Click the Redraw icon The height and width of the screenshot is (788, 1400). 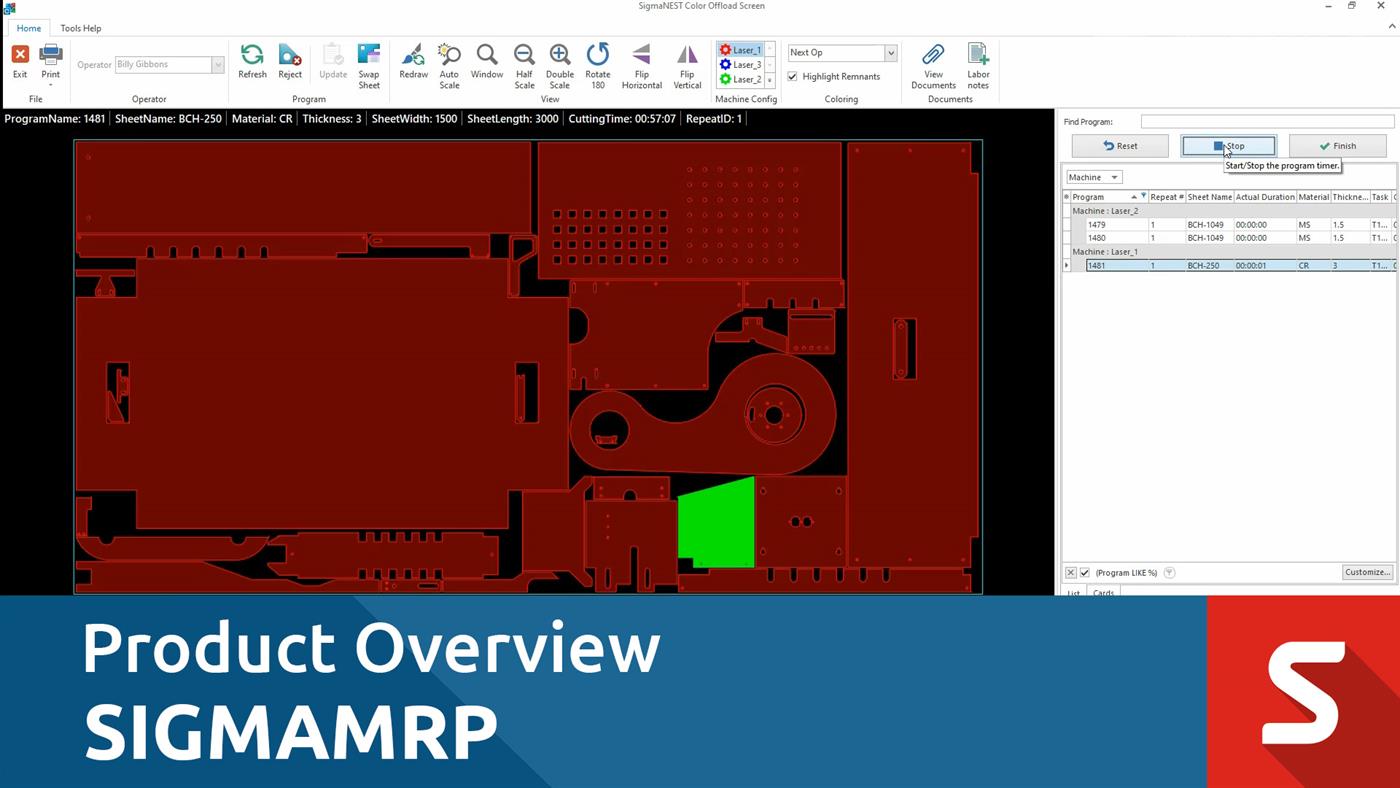[413, 60]
